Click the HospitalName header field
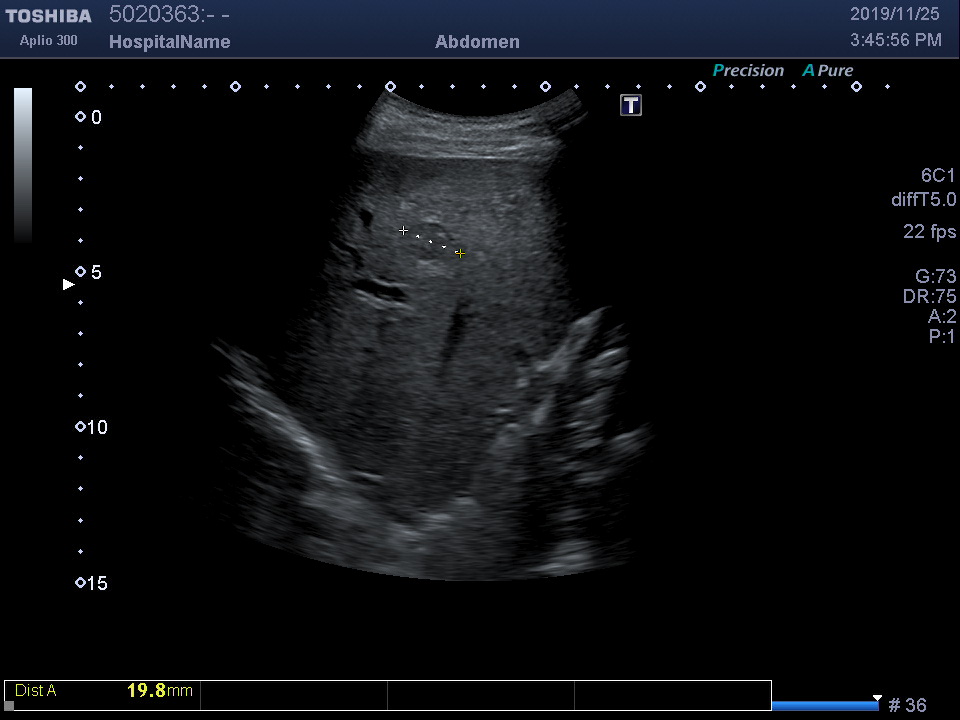This screenshot has width=960, height=720. coord(169,42)
